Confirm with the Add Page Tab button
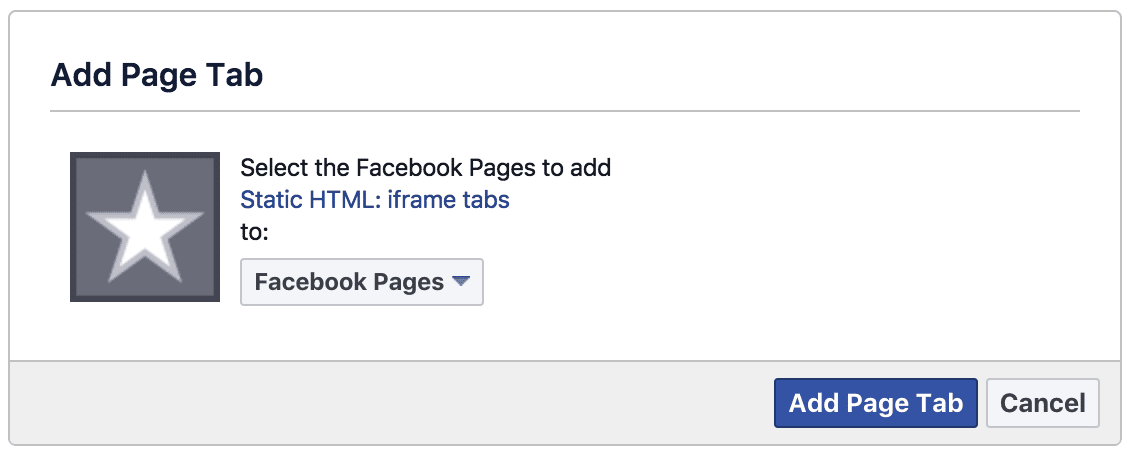Image resolution: width=1132 pixels, height=458 pixels. (876, 402)
